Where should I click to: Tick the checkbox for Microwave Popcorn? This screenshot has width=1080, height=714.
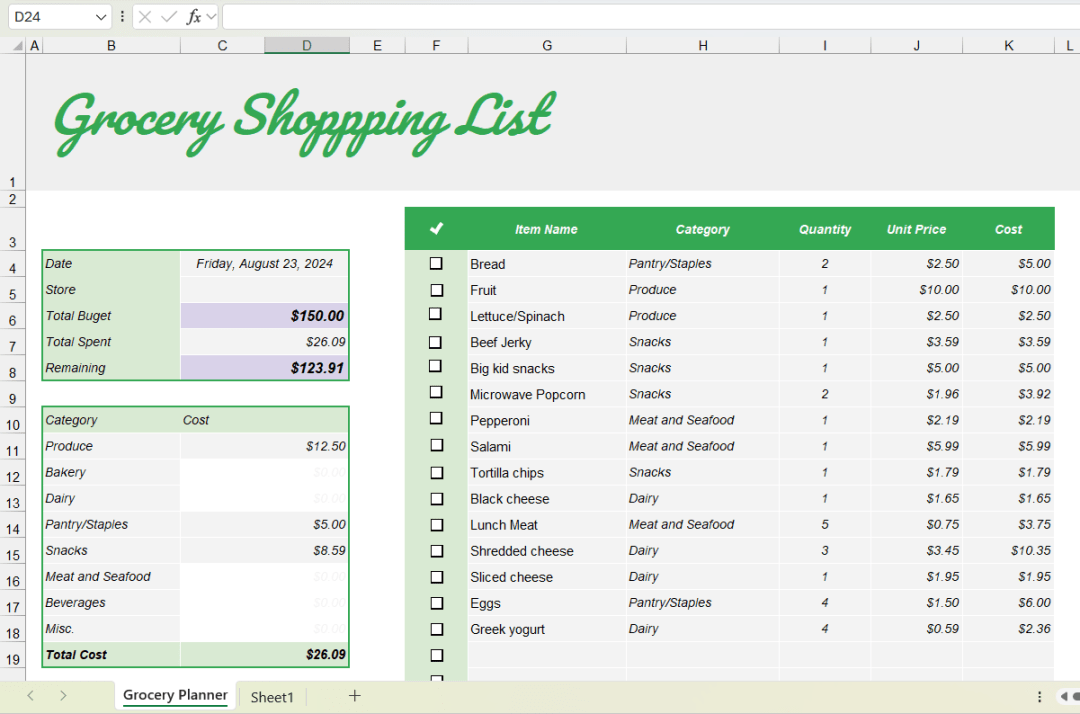tap(436, 392)
